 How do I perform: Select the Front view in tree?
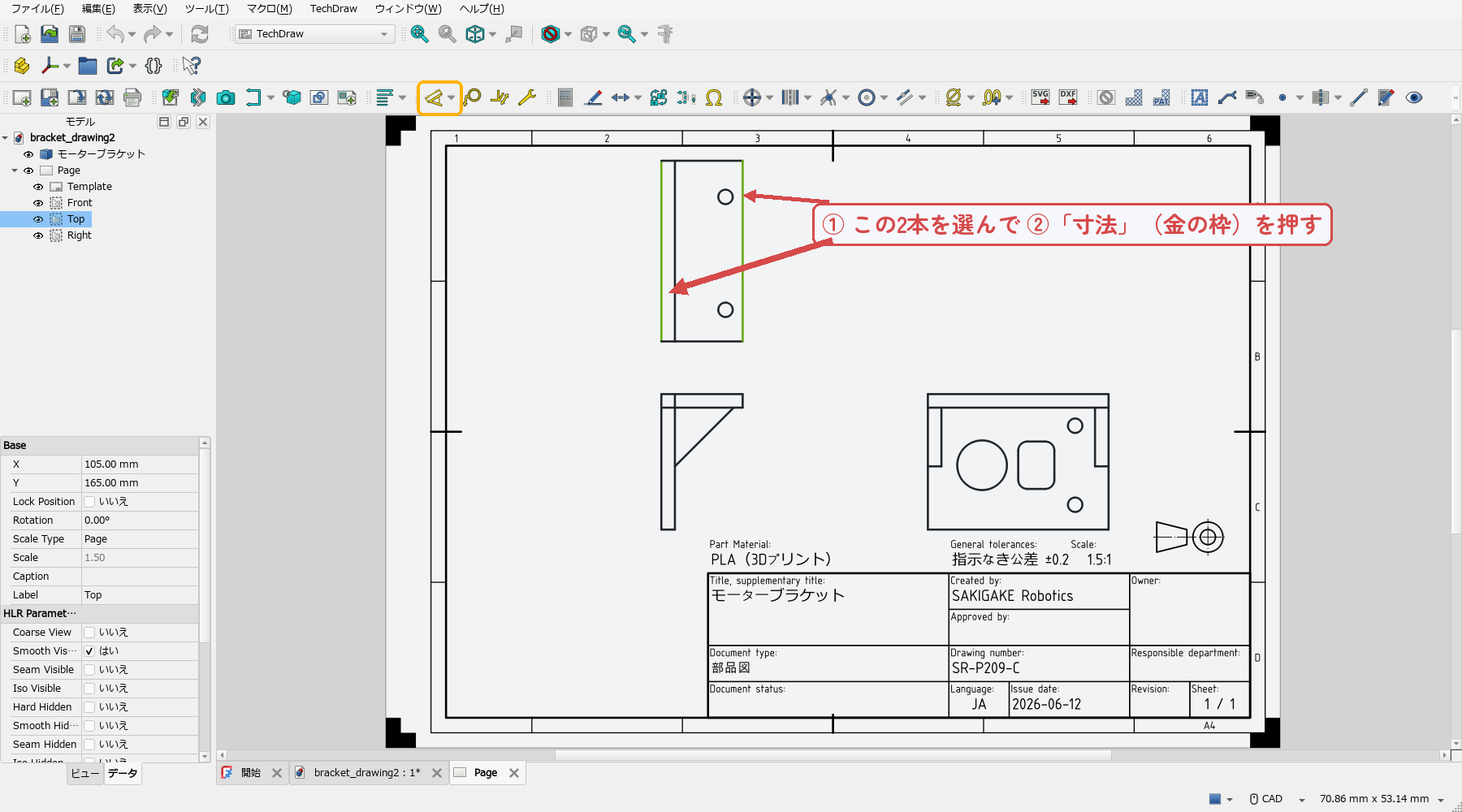[x=80, y=203]
